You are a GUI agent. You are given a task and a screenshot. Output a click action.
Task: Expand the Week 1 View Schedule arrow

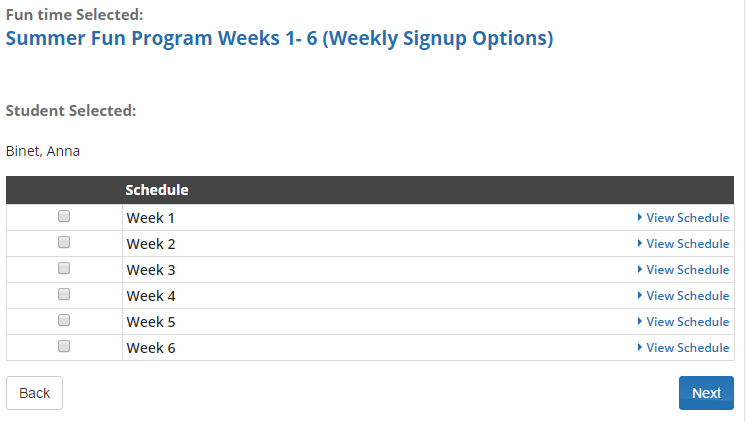click(640, 218)
